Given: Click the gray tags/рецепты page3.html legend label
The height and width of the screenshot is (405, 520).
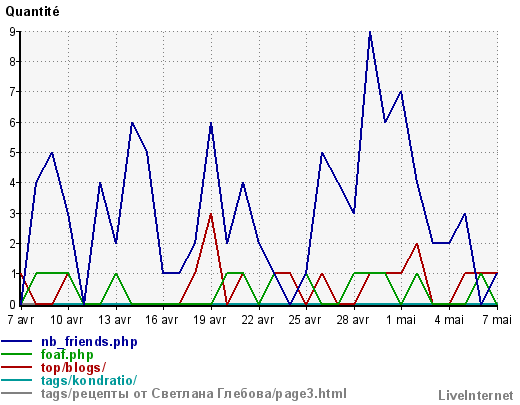Looking at the screenshot, I should (194, 394).
